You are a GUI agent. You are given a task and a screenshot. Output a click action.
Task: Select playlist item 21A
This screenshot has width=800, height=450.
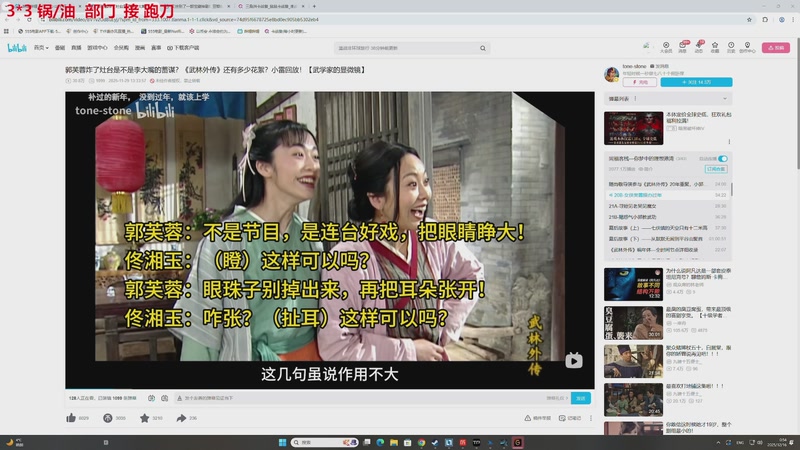667,206
